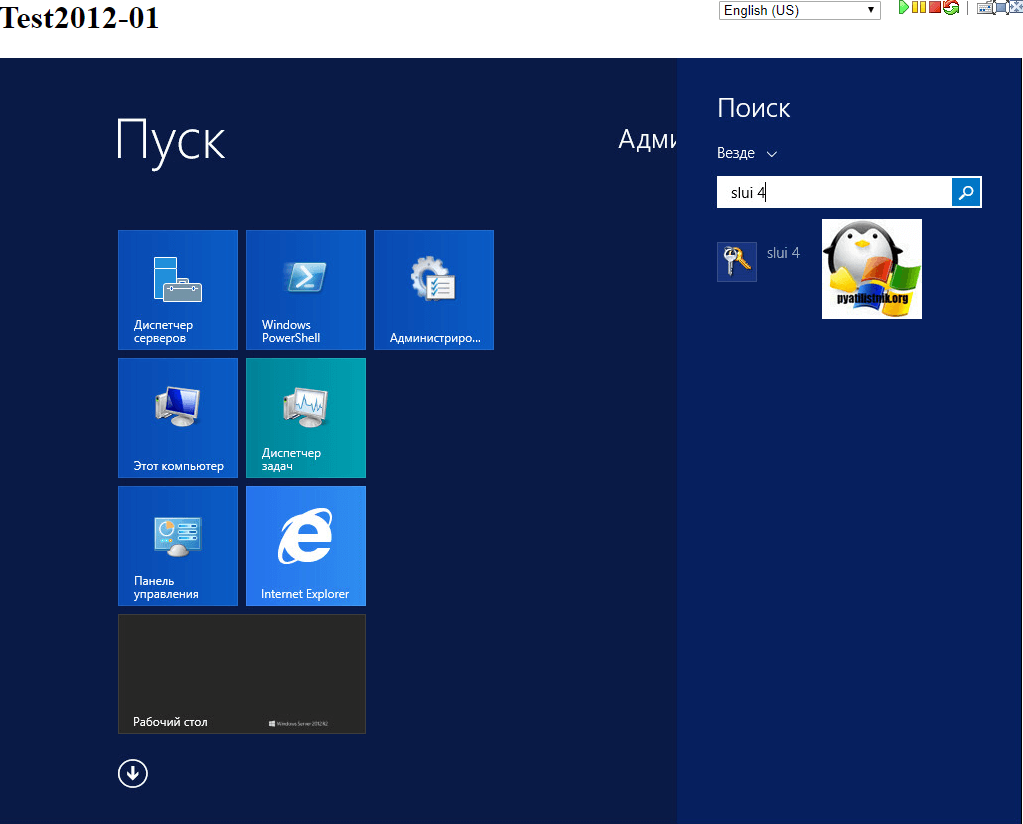Click the restart VM icon
Image resolution: width=1023 pixels, height=824 pixels.
(x=951, y=7)
